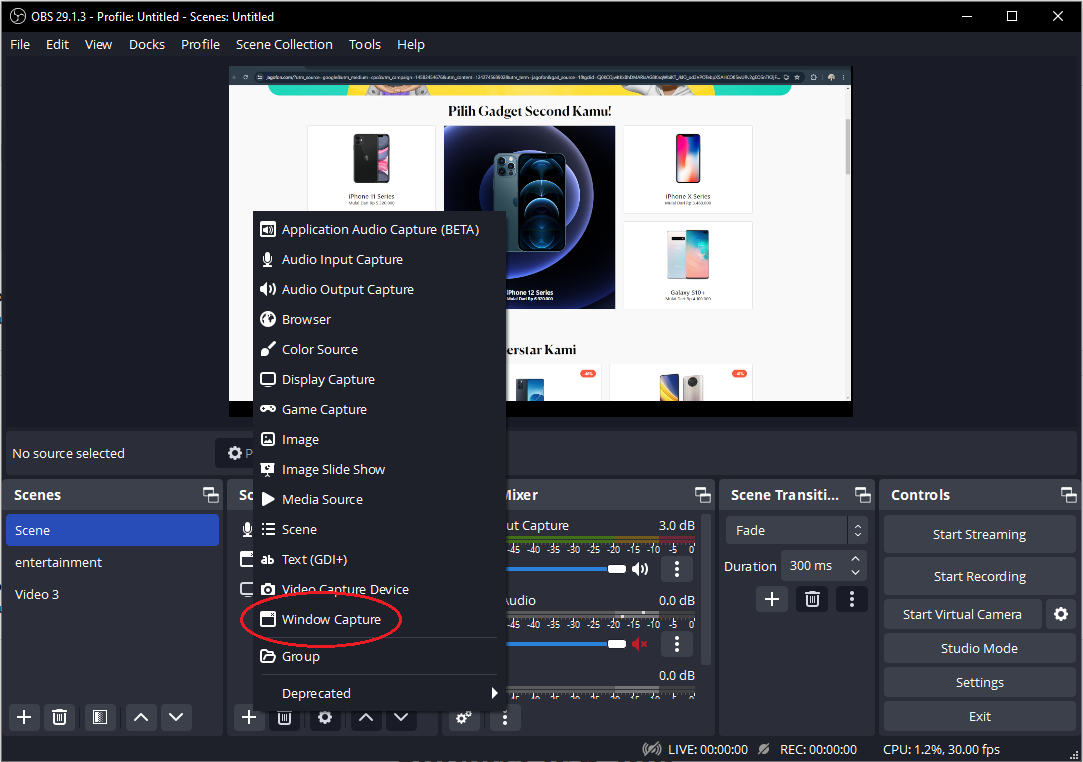Screen dimensions: 1083x762
Task: Choose Application Audio Capture (BETA)
Action: 378,229
